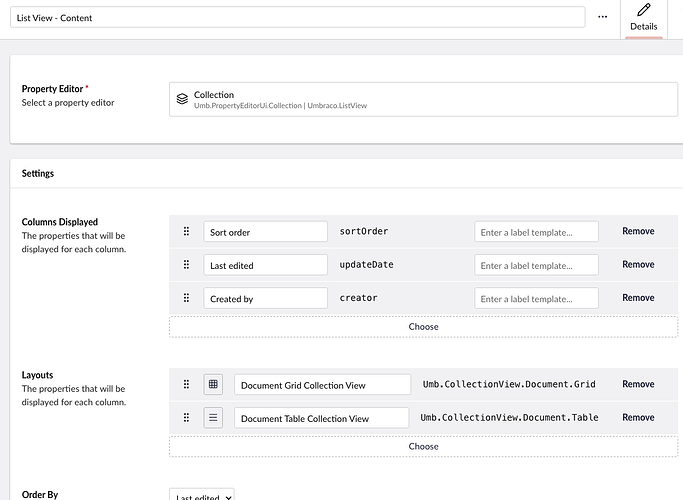Open the Order By Last edited dropdown
Screen dimensions: 683x500
(x=204, y=495)
